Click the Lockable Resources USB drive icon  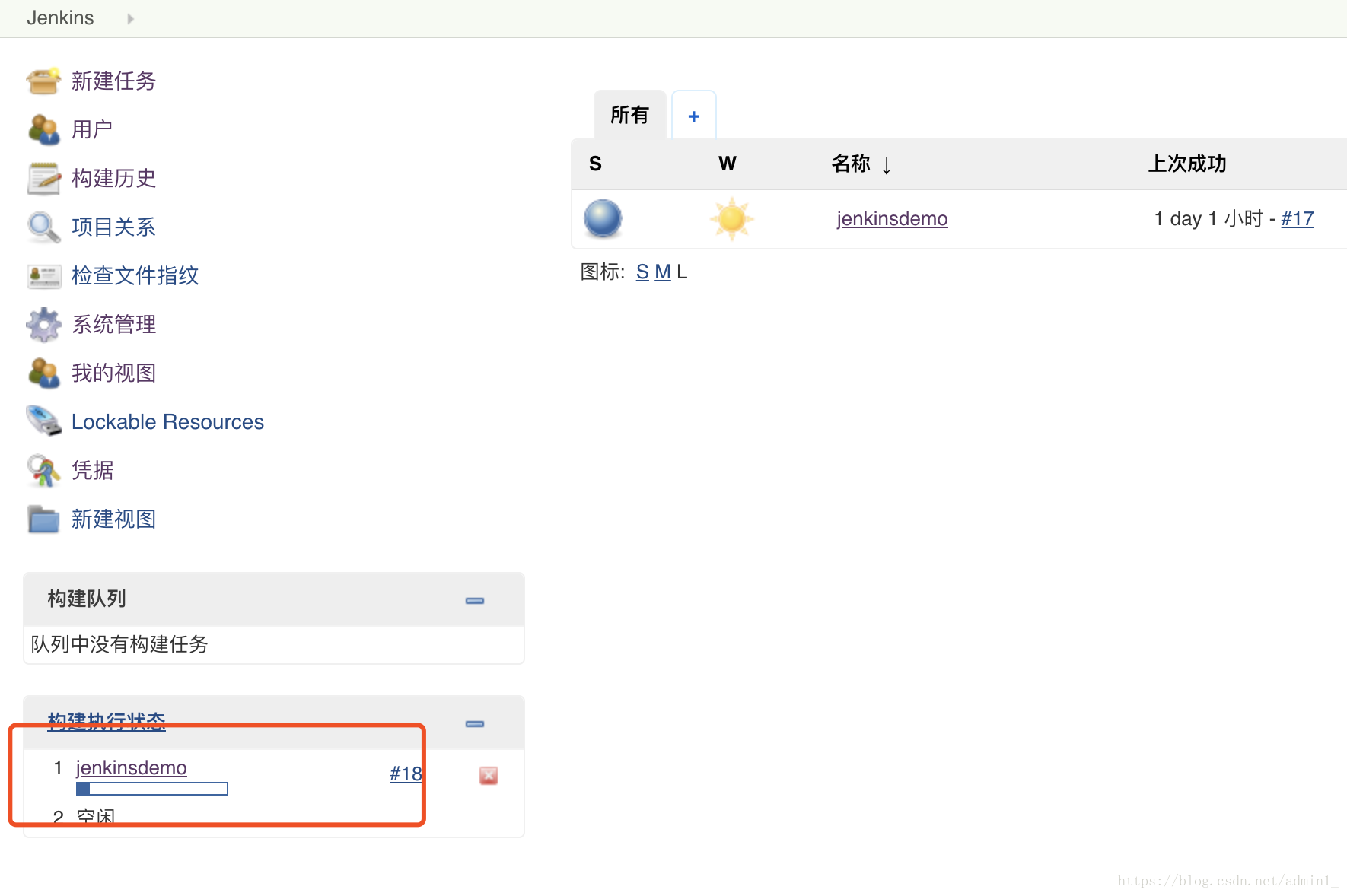43,421
